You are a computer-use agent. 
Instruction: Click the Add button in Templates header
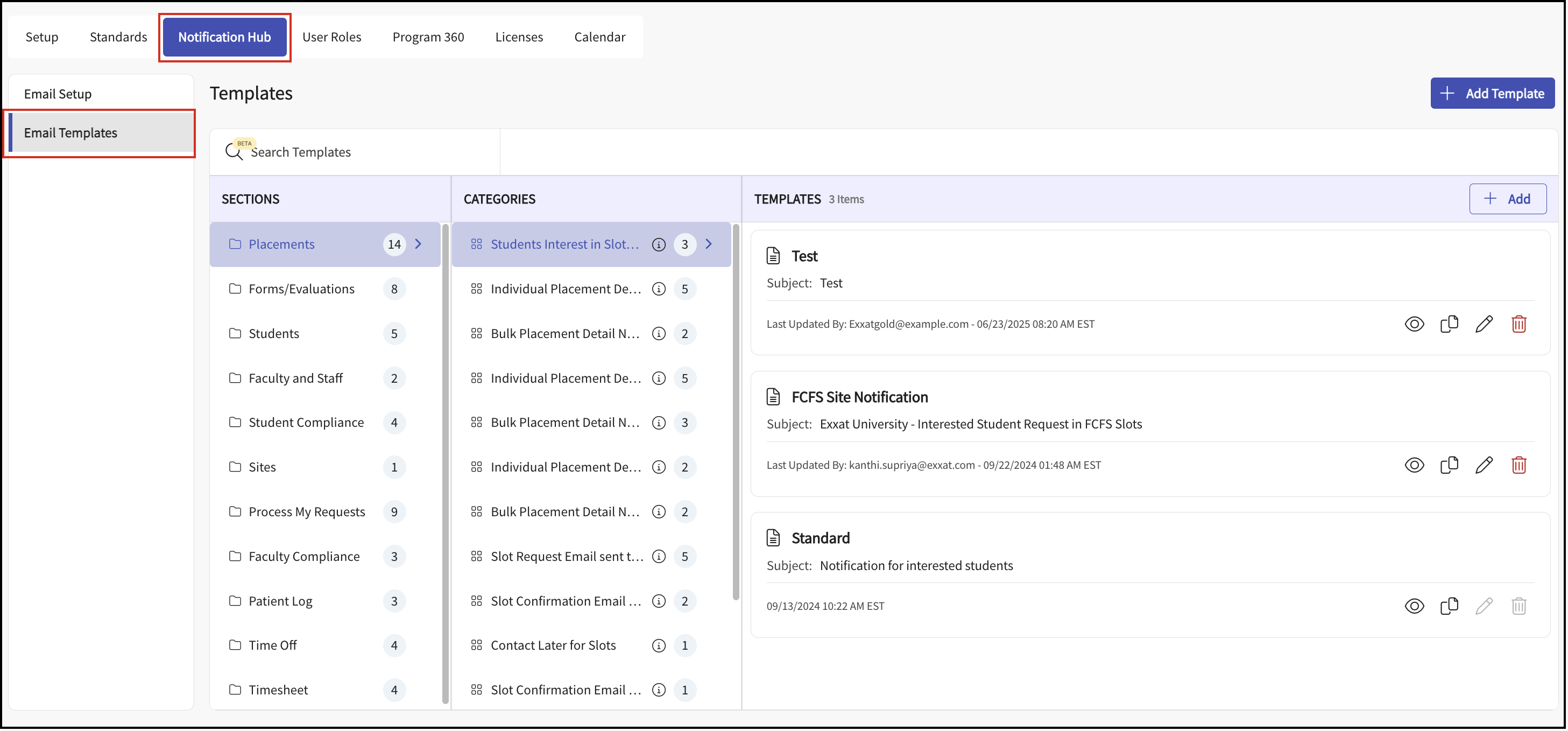(x=1507, y=199)
